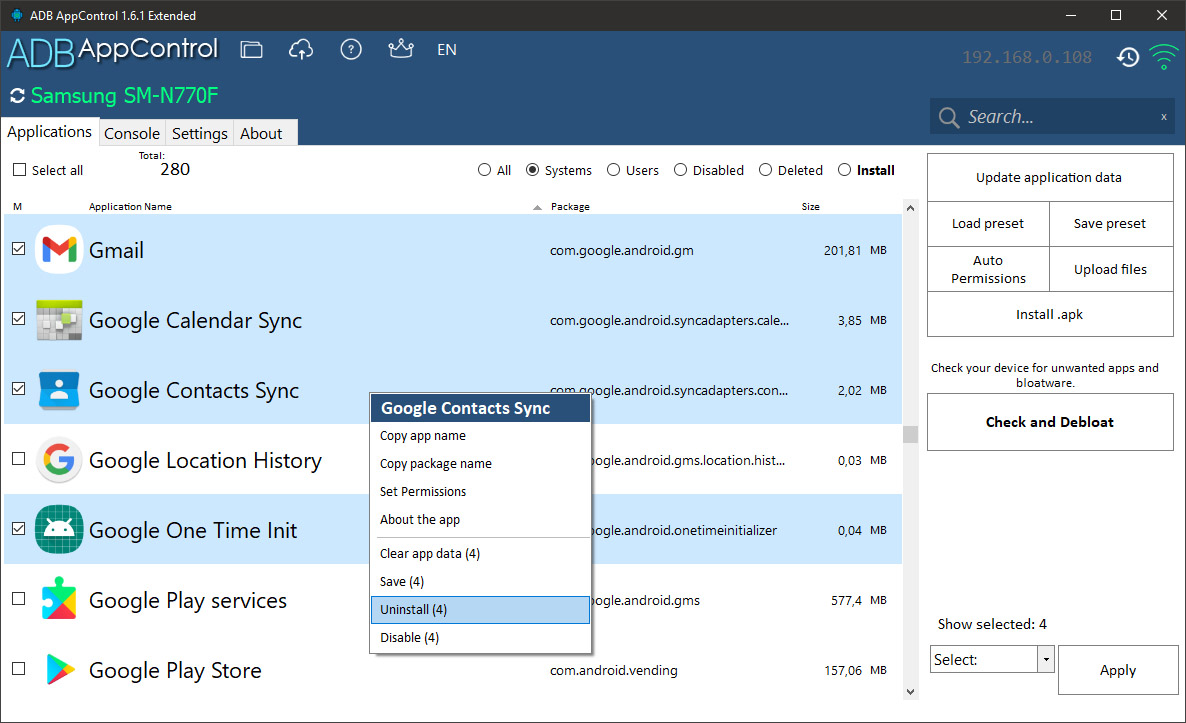
Task: Sort by the Package column header
Action: click(x=570, y=206)
